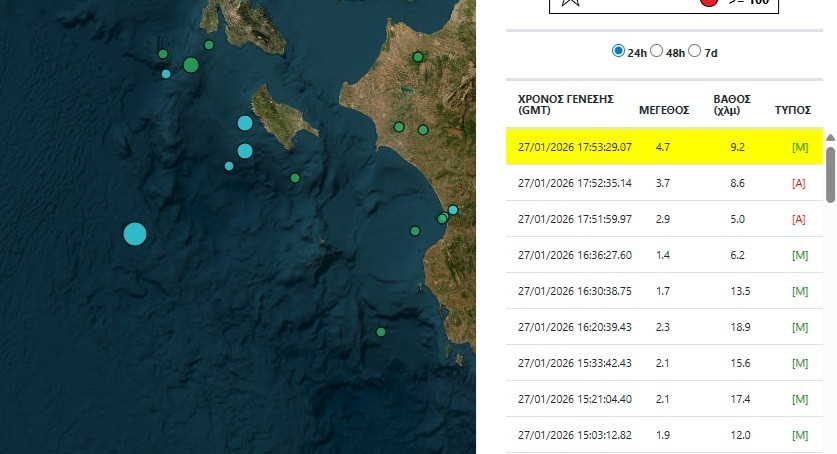Click the magnitude value 2.9
The image size is (837, 454).
tap(662, 219)
